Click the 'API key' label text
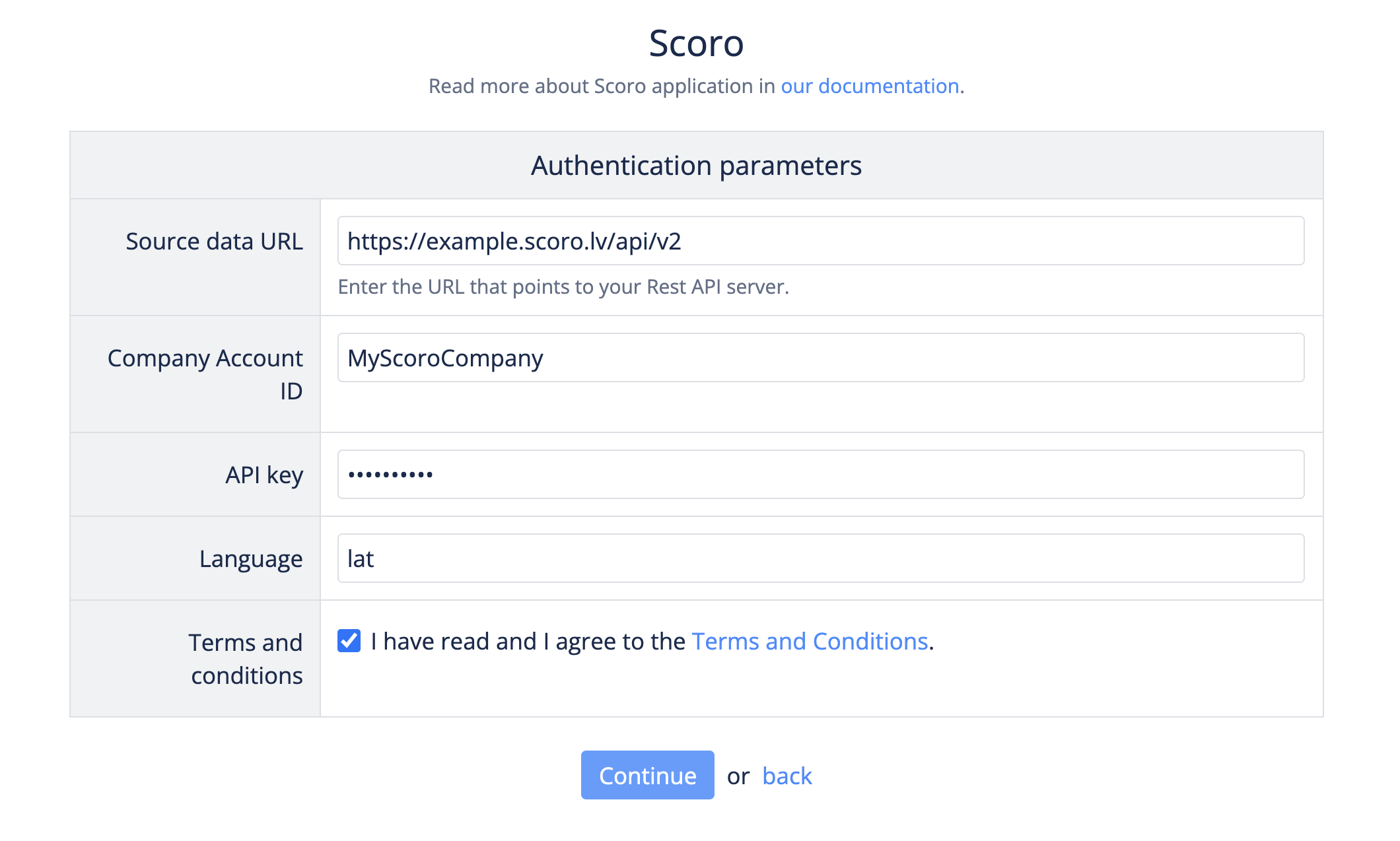 pos(264,475)
